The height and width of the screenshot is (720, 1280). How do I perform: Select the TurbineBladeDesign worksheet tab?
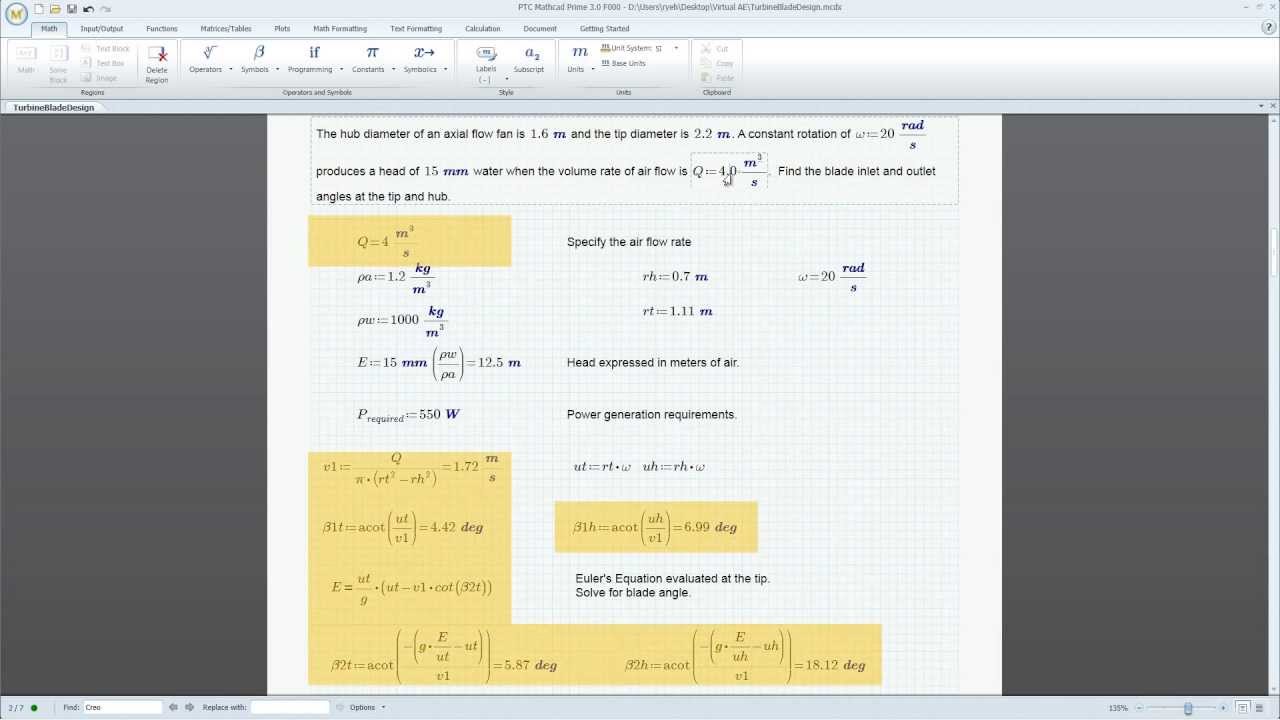(54, 107)
